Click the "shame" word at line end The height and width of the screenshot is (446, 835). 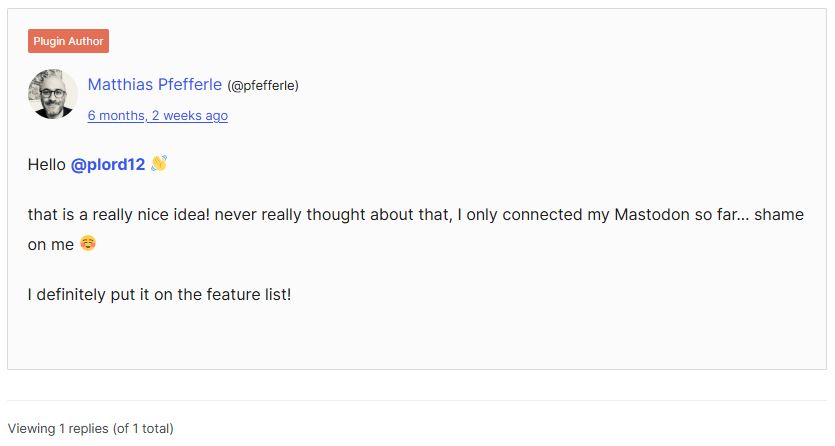780,215
